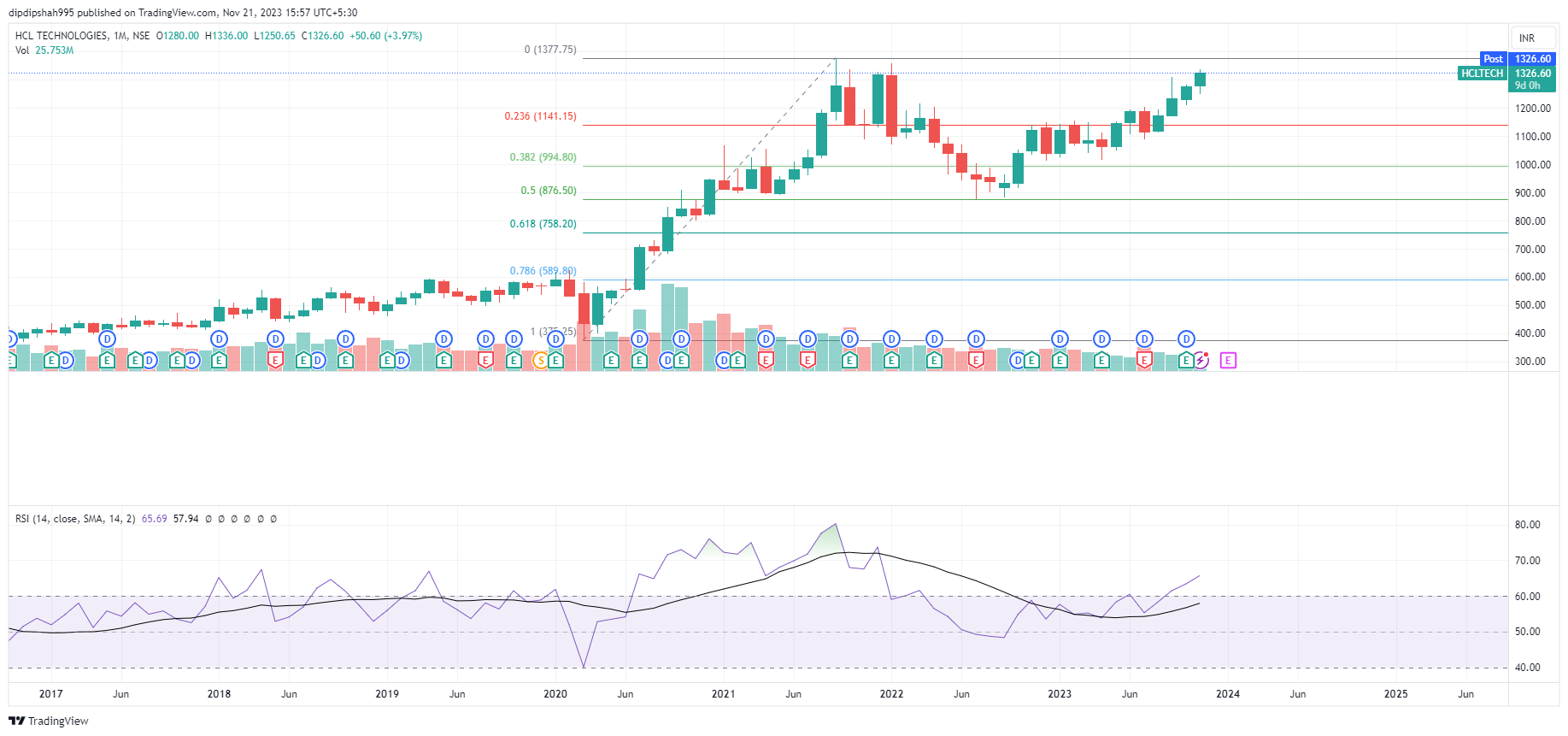Click the INR currency selector
1568x736 pixels.
coord(1526,38)
